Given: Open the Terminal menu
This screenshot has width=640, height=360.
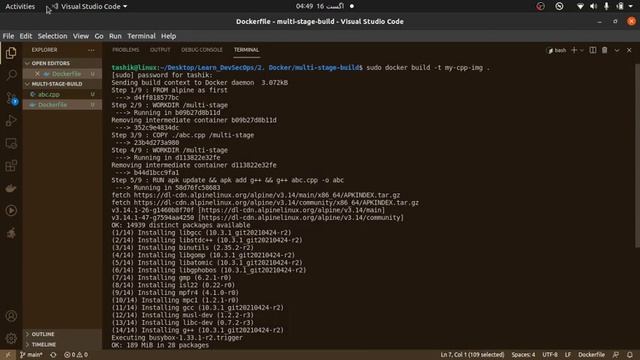Looking at the screenshot, I should [141, 36].
